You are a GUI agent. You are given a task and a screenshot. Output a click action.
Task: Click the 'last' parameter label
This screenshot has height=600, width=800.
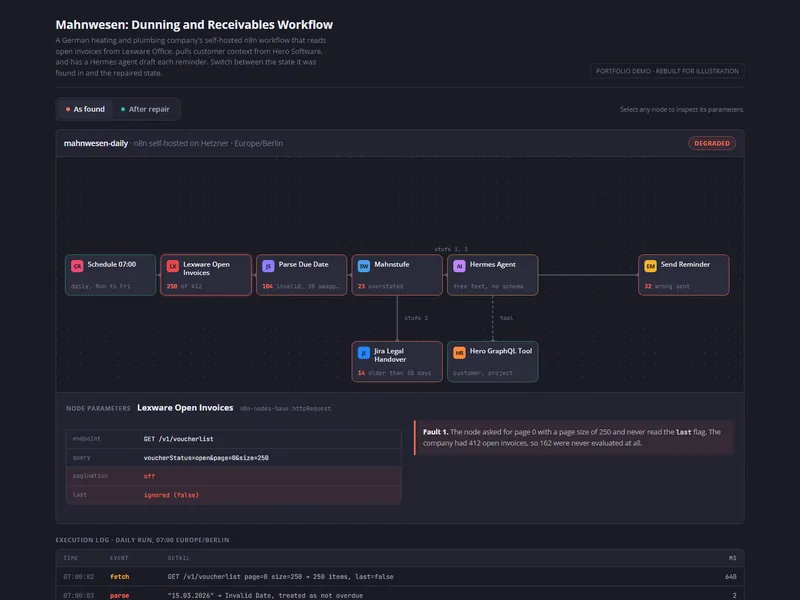click(x=80, y=495)
